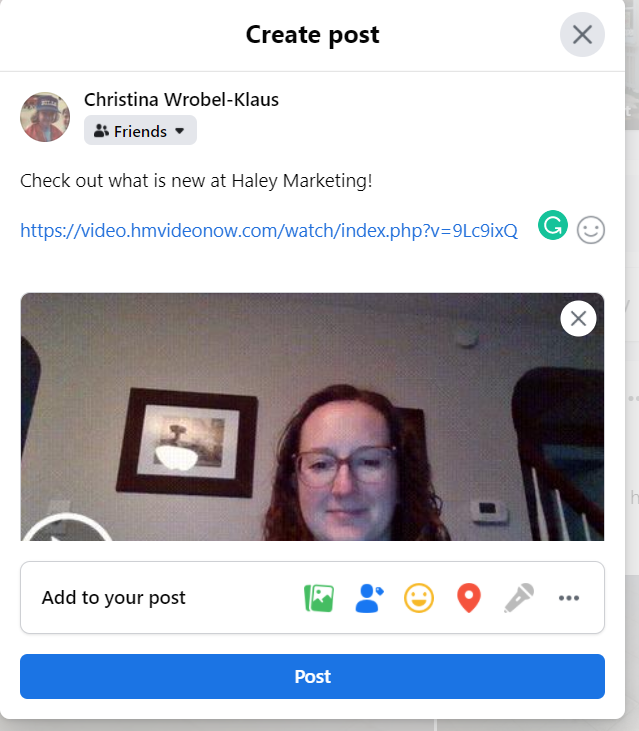Remove the video link preview
Image resolution: width=639 pixels, height=731 pixels.
[578, 319]
